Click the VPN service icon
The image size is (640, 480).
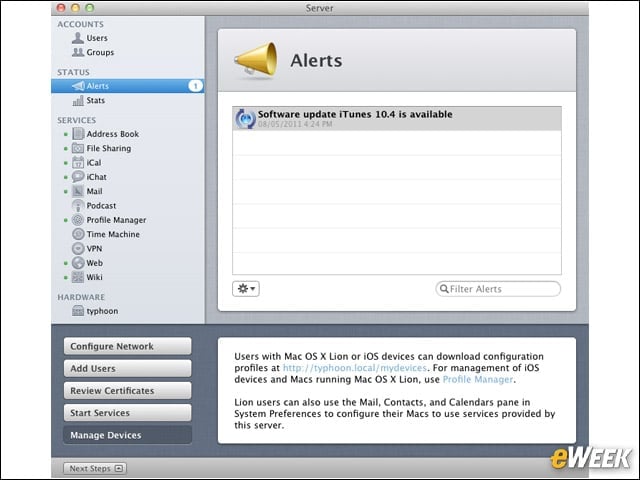pyautogui.click(x=78, y=249)
